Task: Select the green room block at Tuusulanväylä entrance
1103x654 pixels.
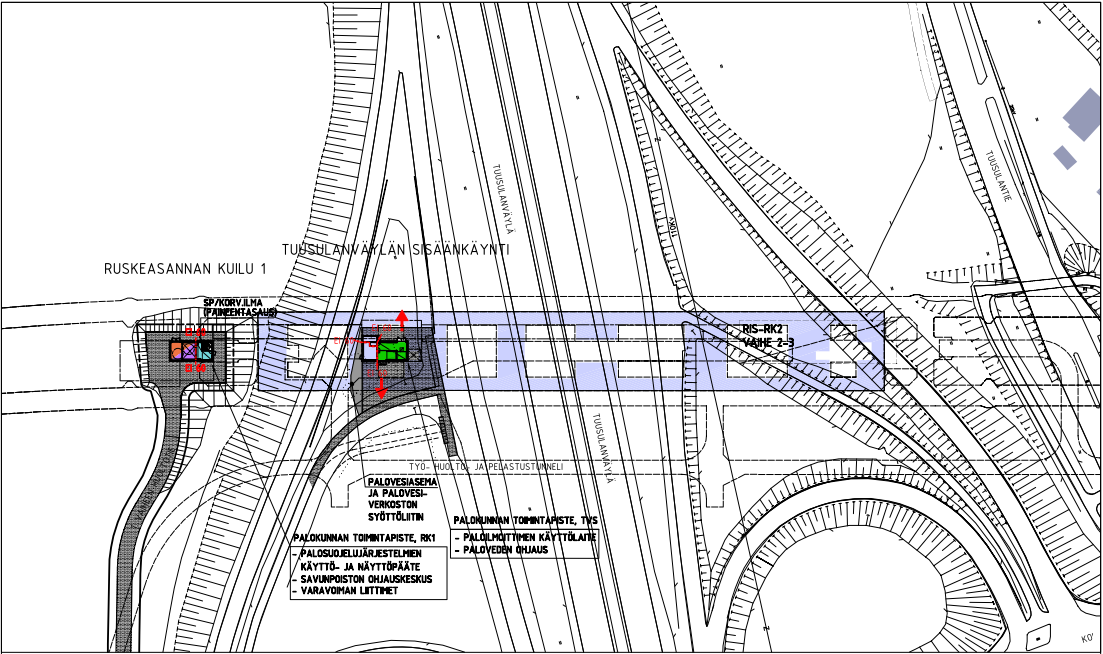Action: coord(392,350)
